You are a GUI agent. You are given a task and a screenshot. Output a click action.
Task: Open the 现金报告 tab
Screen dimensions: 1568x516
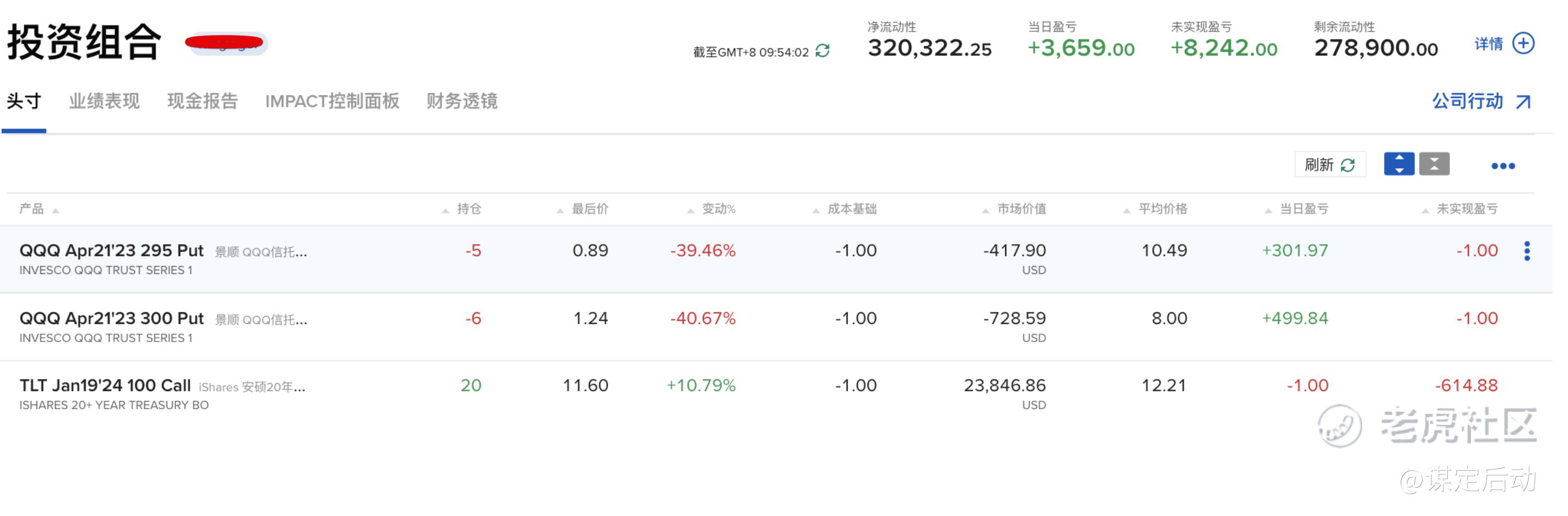click(x=202, y=101)
